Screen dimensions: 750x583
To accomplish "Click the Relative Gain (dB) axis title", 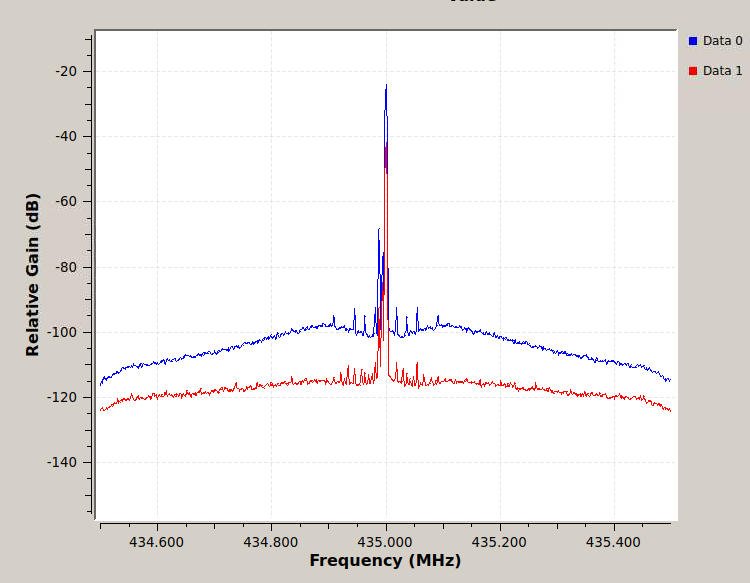I will [32, 275].
